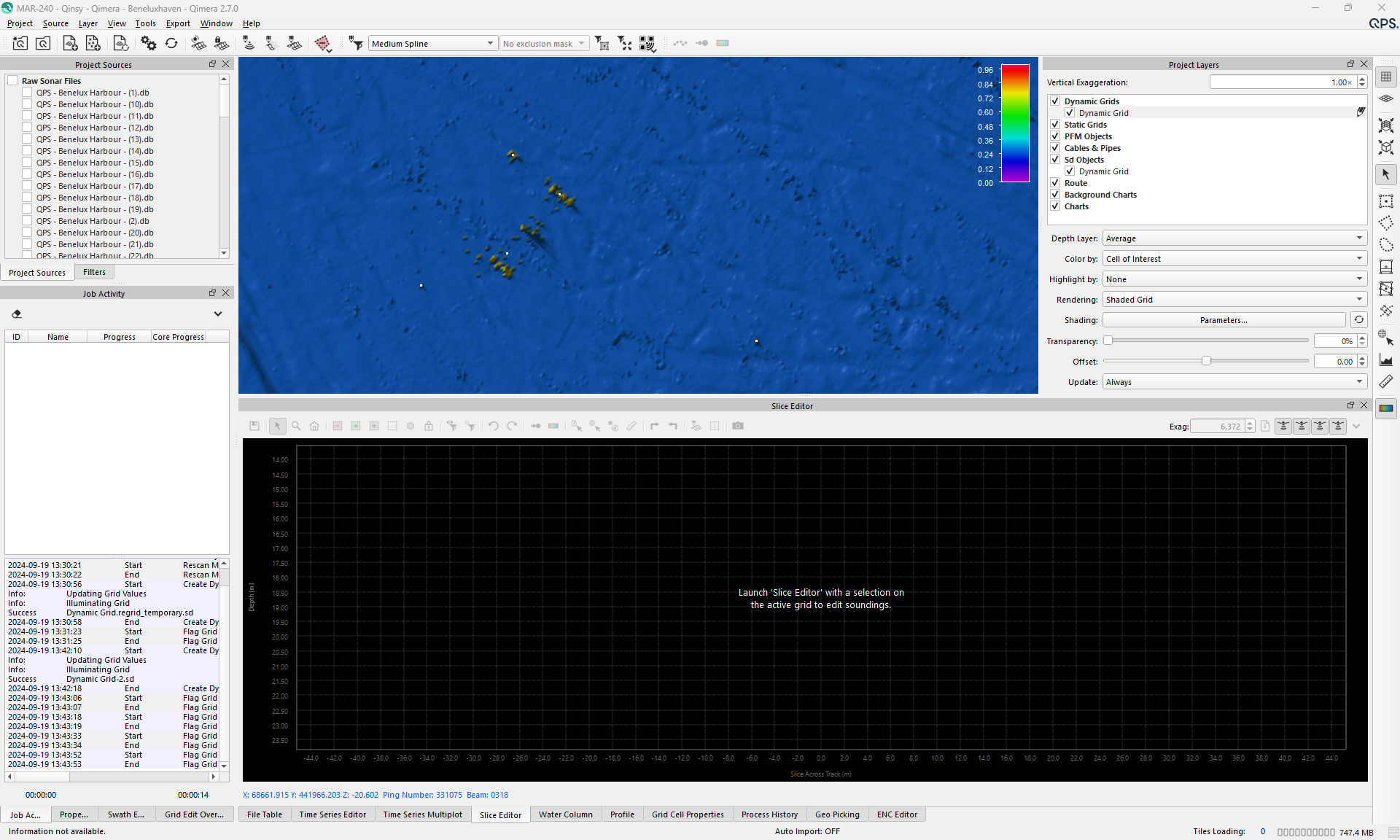This screenshot has height=840, width=1400.
Task: Toggle the QPS - Benelux Harbour - (10).db checkbox
Action: [x=27, y=104]
